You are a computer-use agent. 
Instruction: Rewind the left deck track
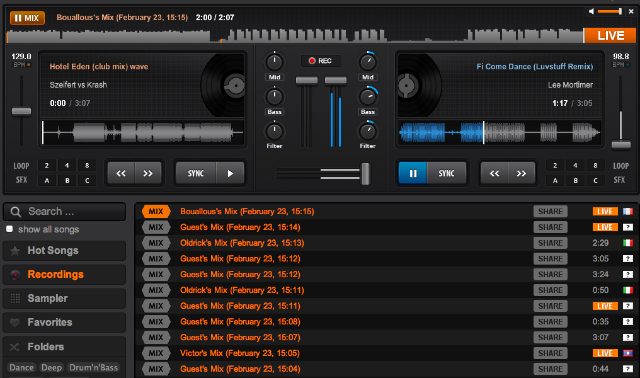point(121,173)
